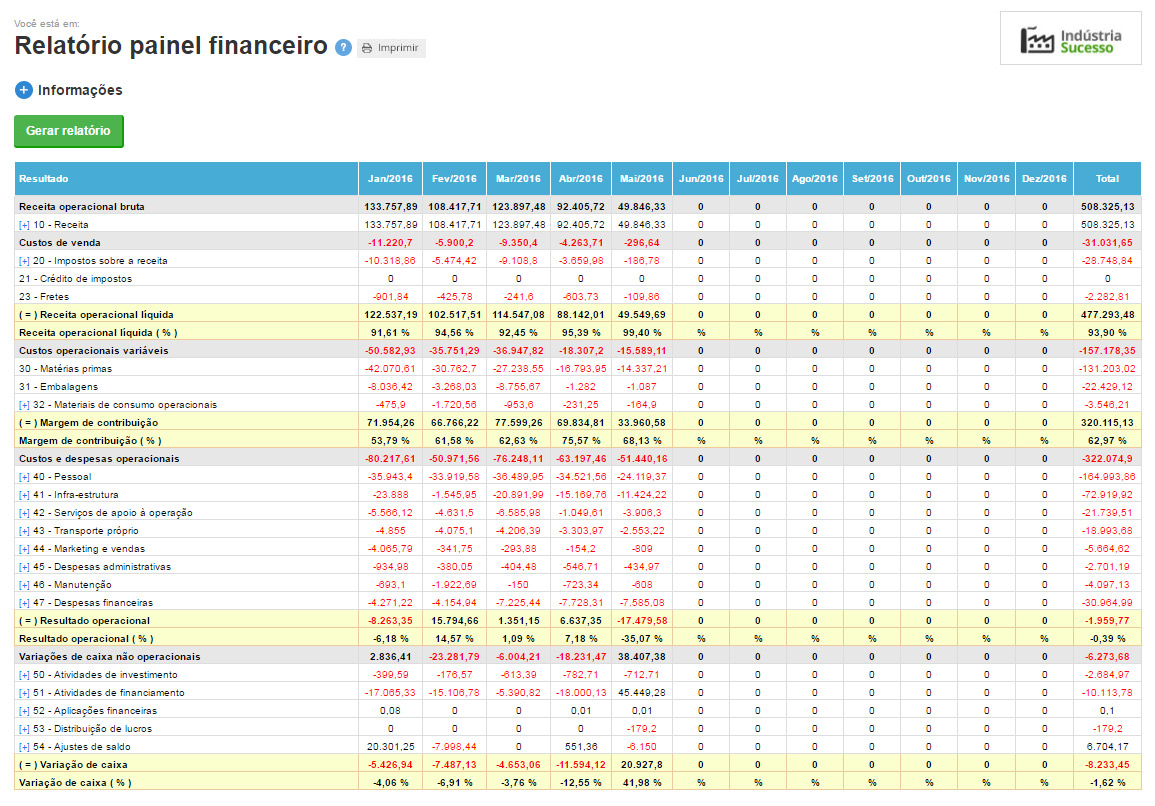1155x806 pixels.
Task: Expand row 32 - Materiais de consumo operacionais
Action: [x=24, y=405]
